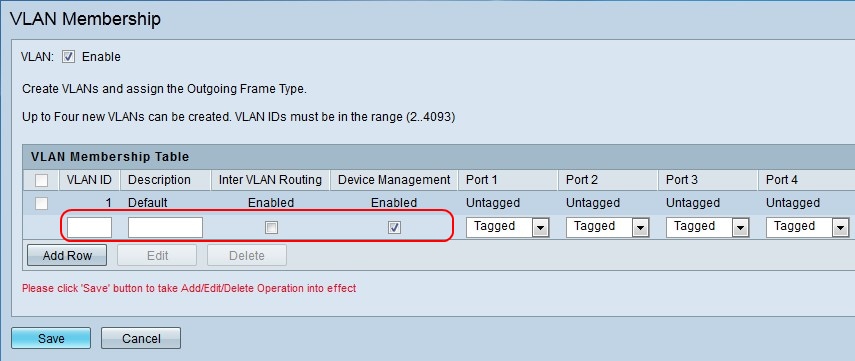Click the red 'Please click Save' notice
The height and width of the screenshot is (361, 855).
pyautogui.click(x=189, y=288)
